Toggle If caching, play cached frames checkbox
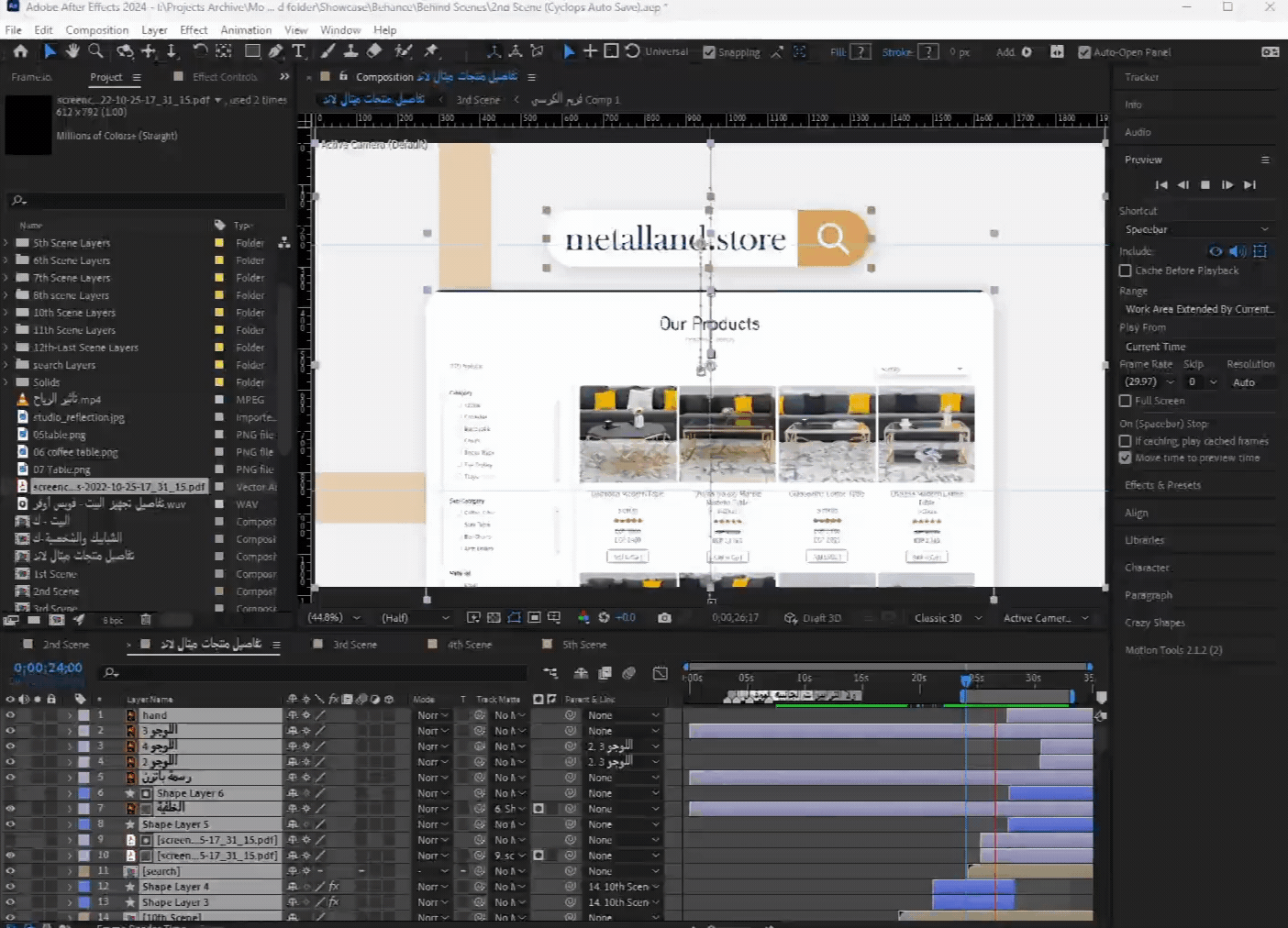Viewport: 1288px width, 928px height. [1126, 441]
